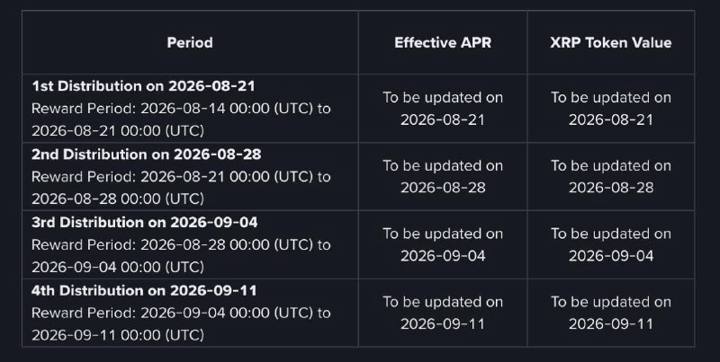
Task: Click the Period column header
Action: coord(190,43)
